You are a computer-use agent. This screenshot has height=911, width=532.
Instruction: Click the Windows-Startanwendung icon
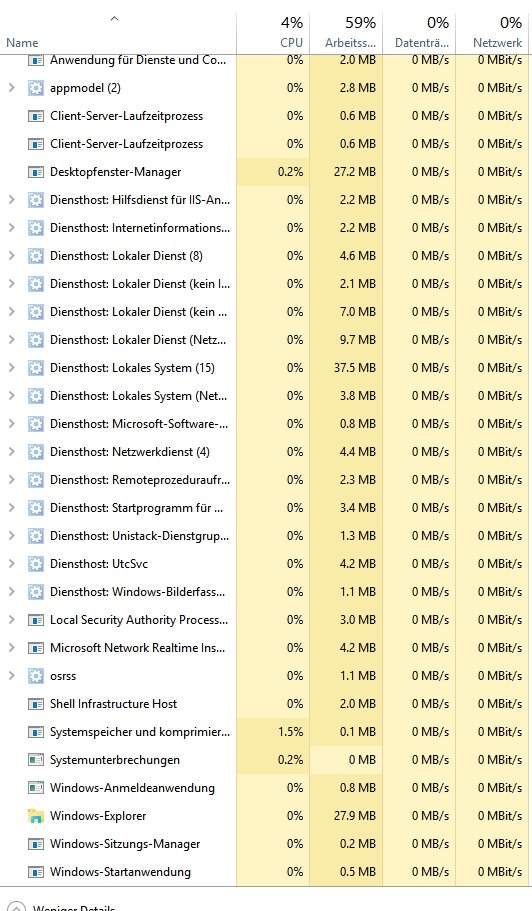point(36,871)
